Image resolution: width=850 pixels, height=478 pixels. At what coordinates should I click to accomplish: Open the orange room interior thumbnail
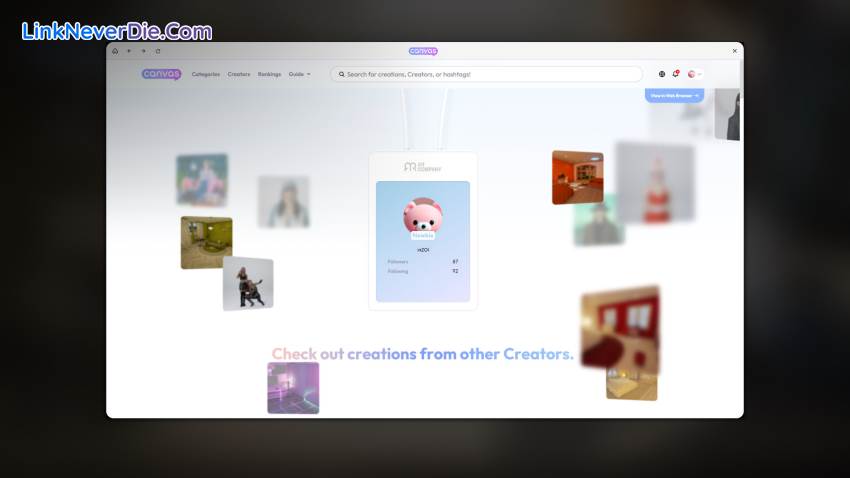577,177
